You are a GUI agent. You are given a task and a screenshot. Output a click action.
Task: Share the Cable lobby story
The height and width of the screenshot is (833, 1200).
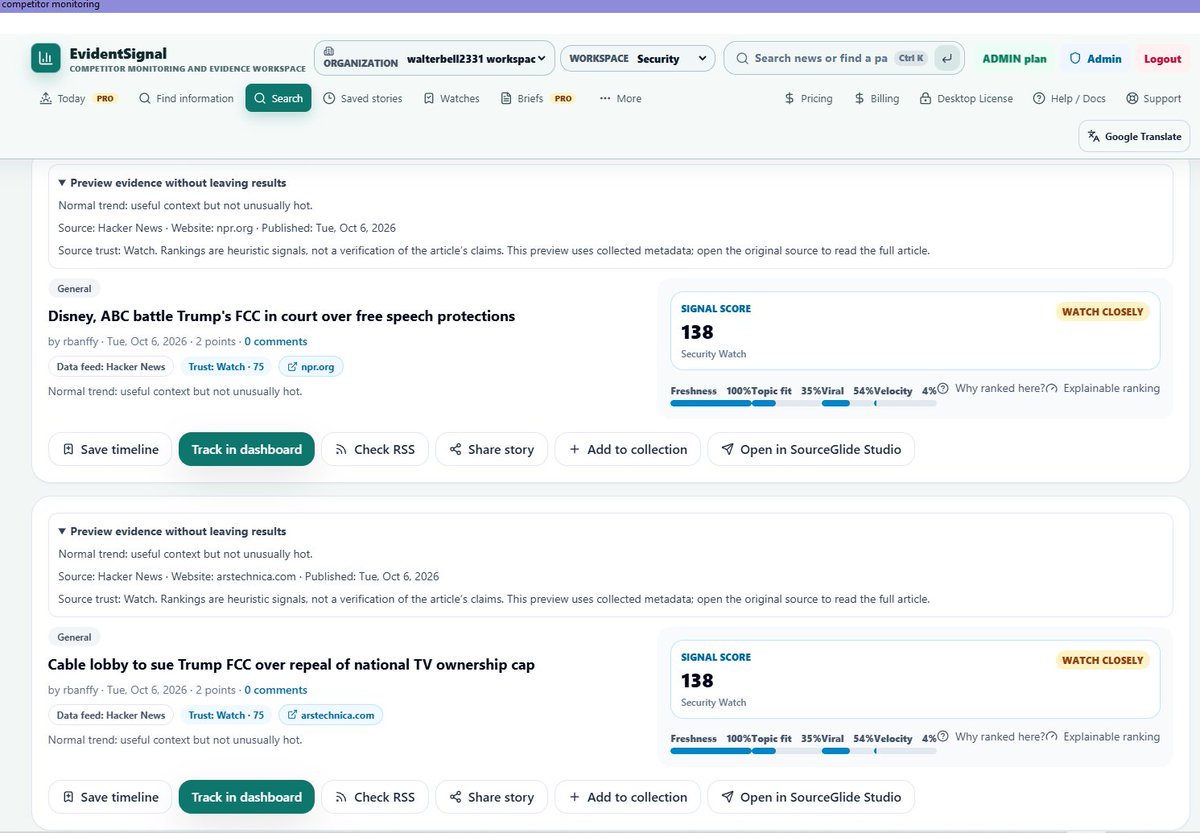[491, 797]
